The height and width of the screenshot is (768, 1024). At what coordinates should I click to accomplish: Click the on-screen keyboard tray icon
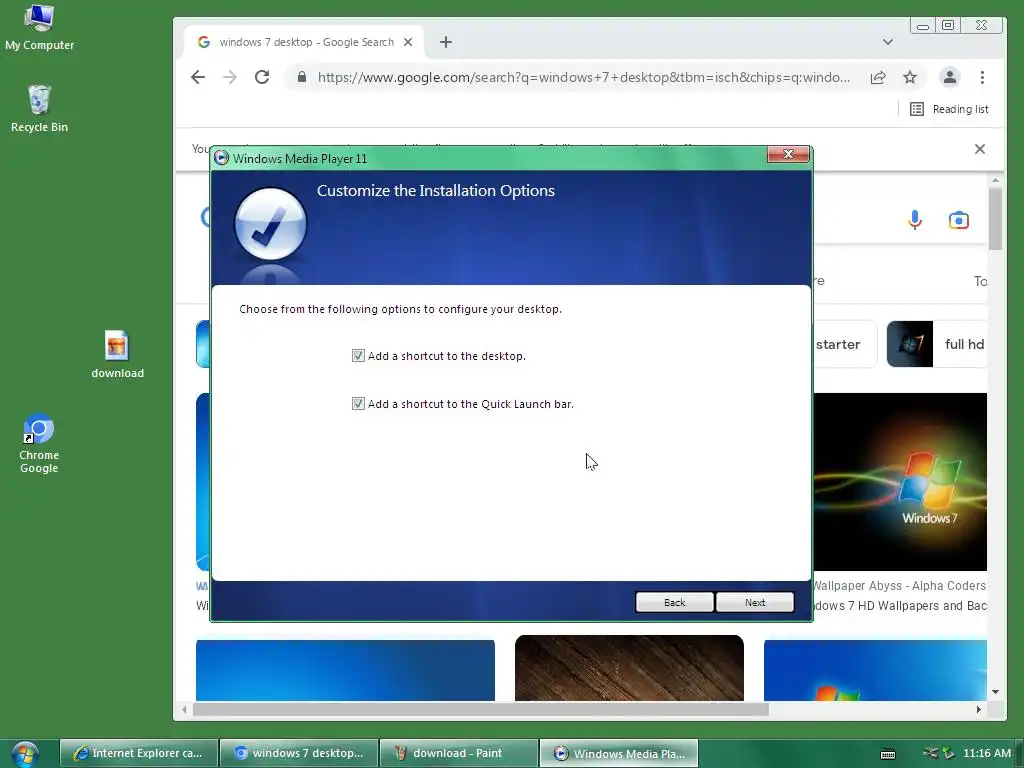point(888,754)
